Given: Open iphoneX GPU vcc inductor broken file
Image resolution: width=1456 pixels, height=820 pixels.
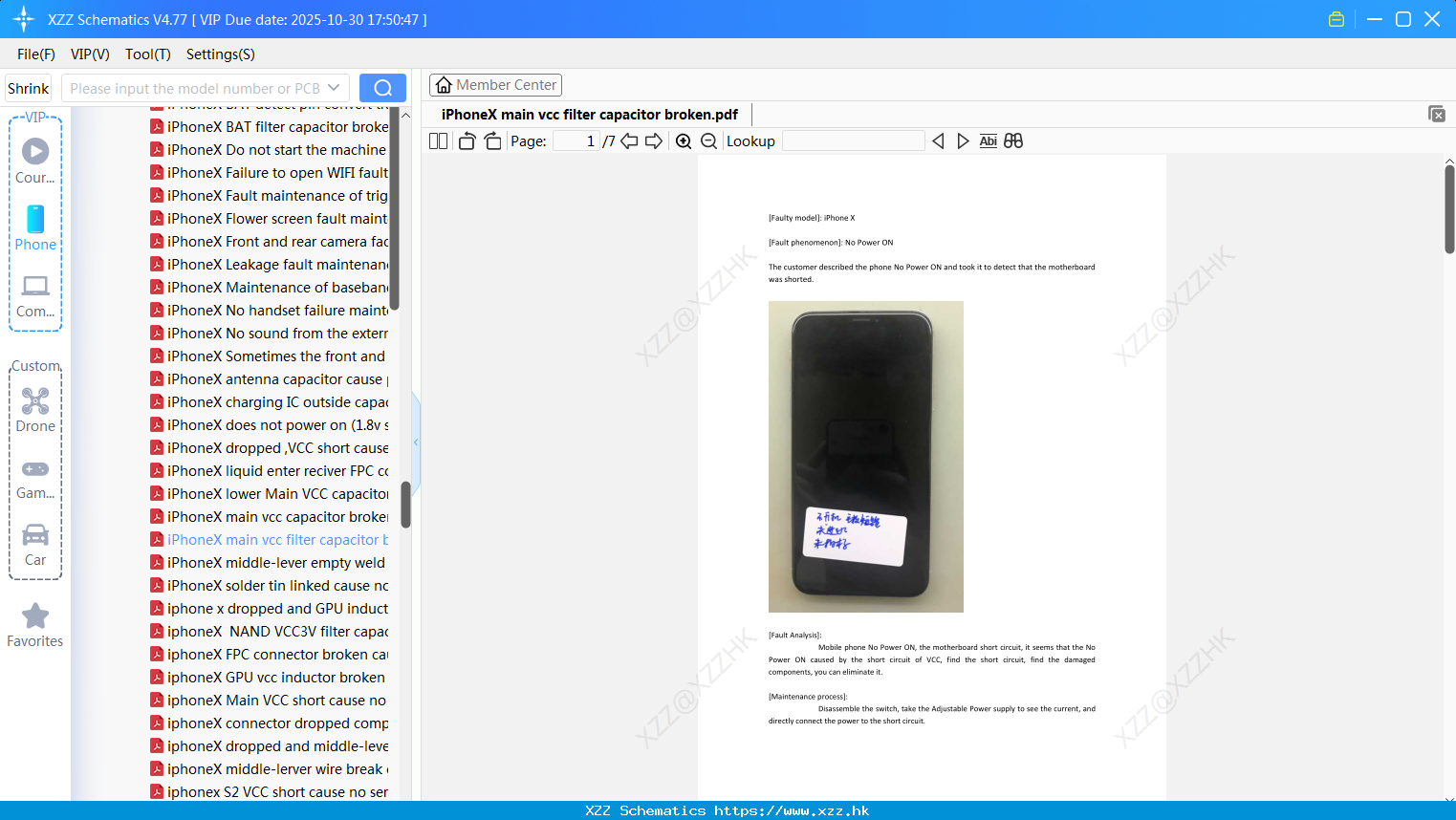Looking at the screenshot, I should (x=270, y=677).
